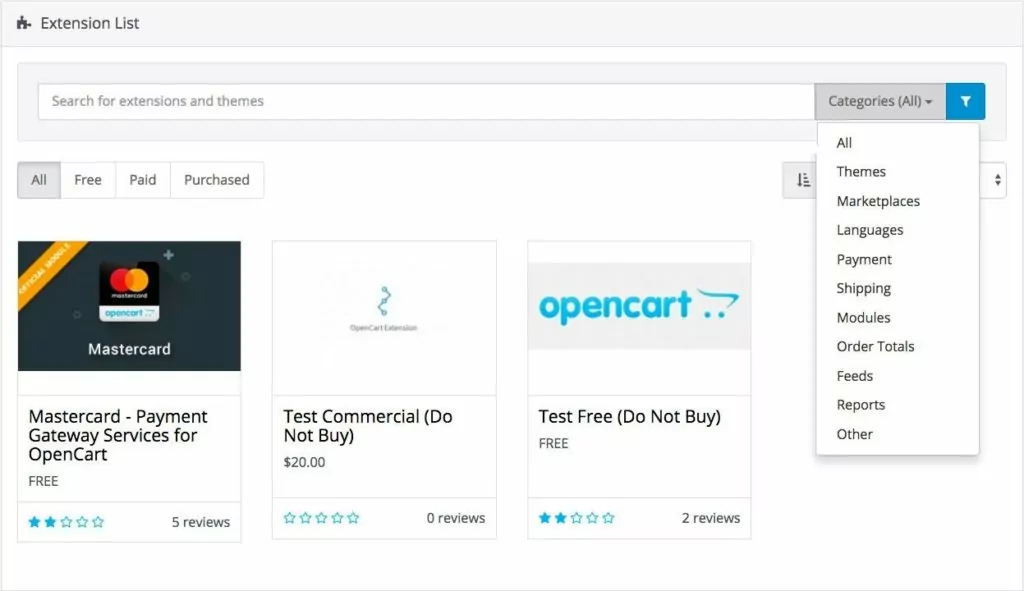1024x591 pixels.
Task: Open Mastercard extension thumbnail
Action: click(x=129, y=306)
